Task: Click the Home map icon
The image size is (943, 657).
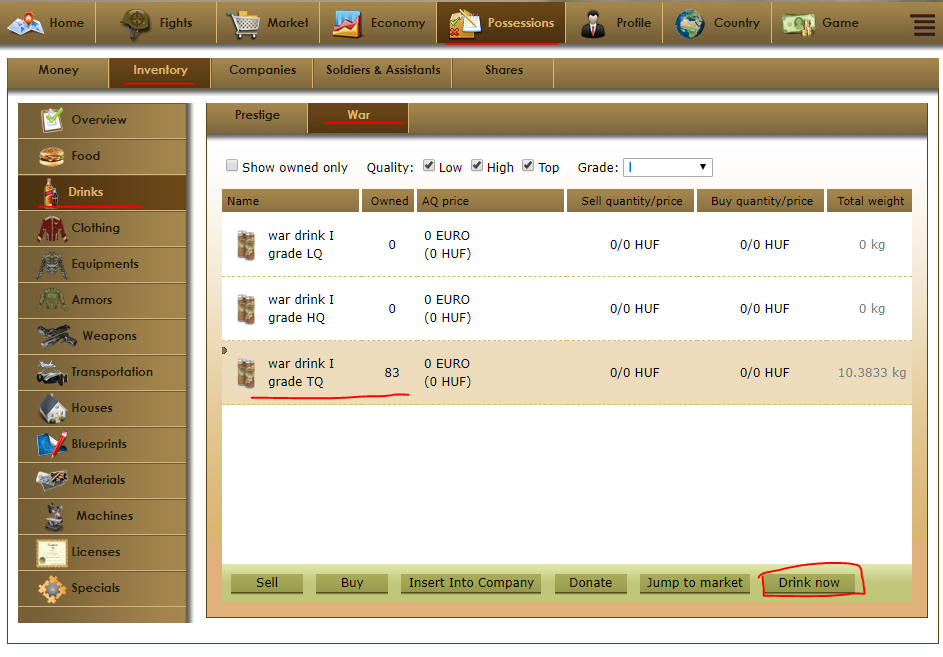Action: [26, 23]
